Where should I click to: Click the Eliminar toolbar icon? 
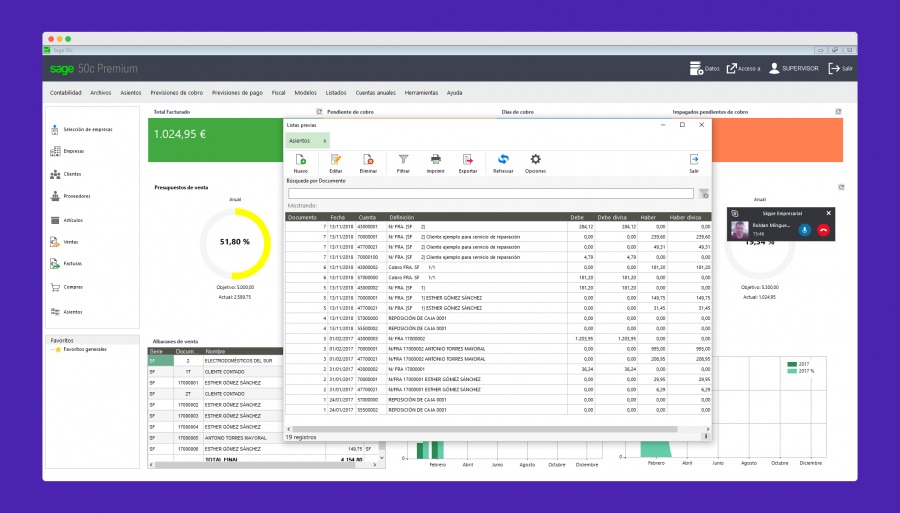click(368, 160)
